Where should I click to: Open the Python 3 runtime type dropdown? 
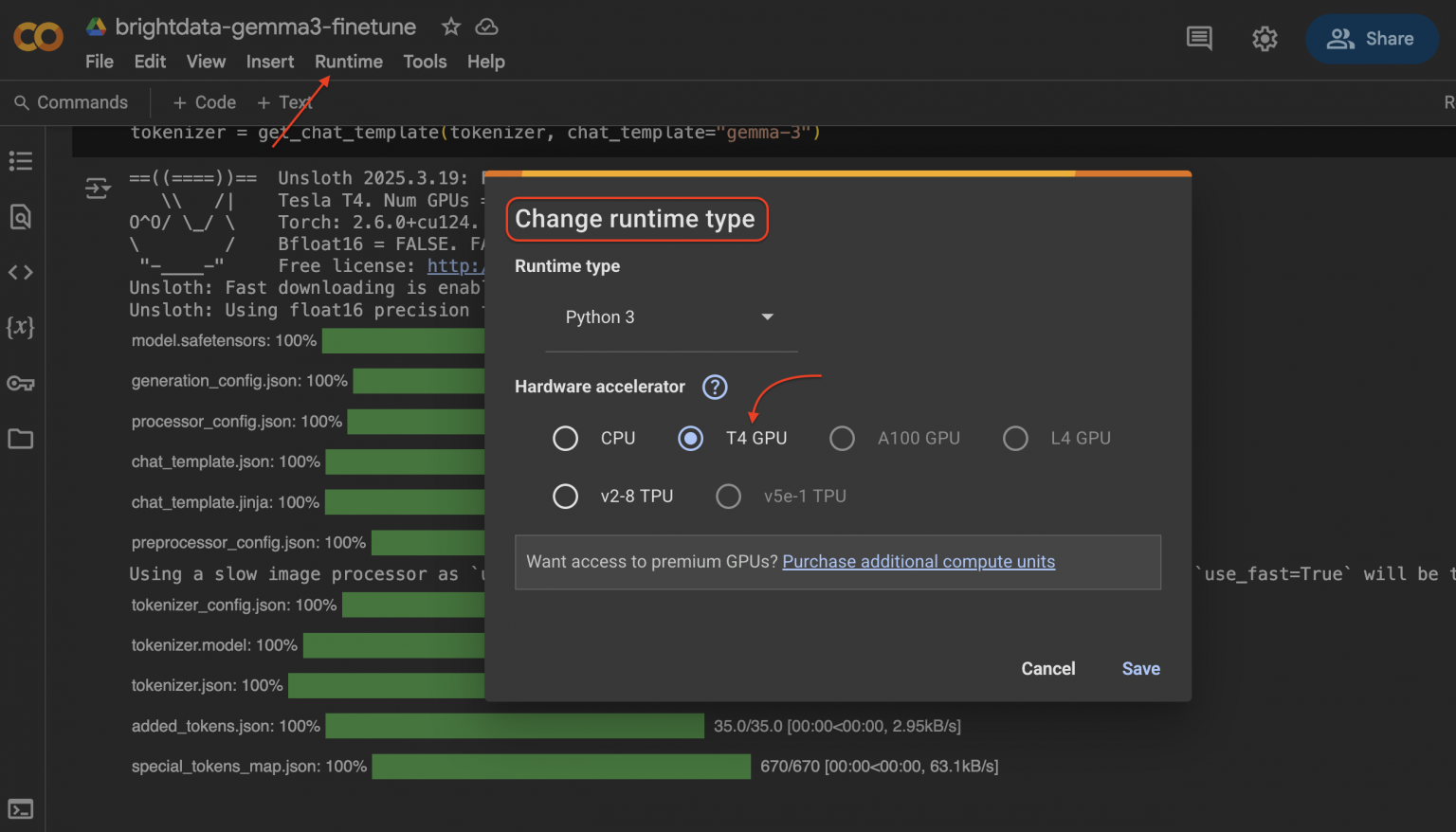(x=670, y=317)
